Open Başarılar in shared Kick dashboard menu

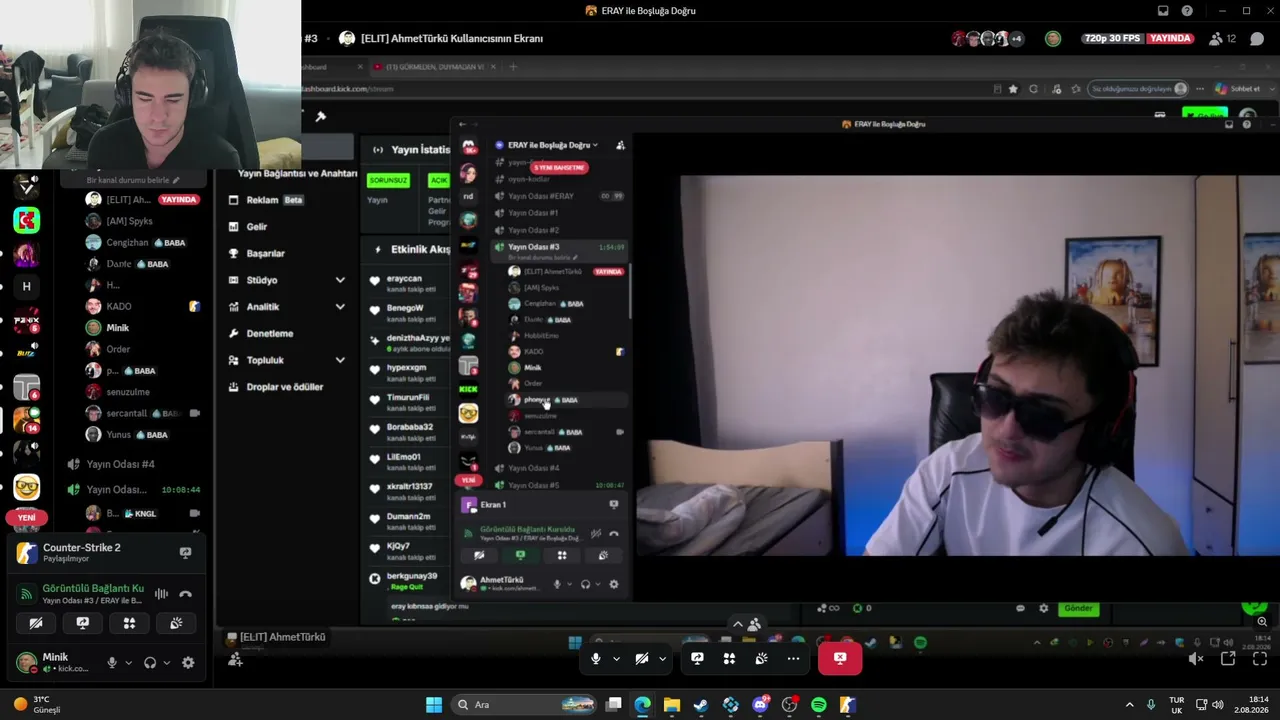coord(265,254)
